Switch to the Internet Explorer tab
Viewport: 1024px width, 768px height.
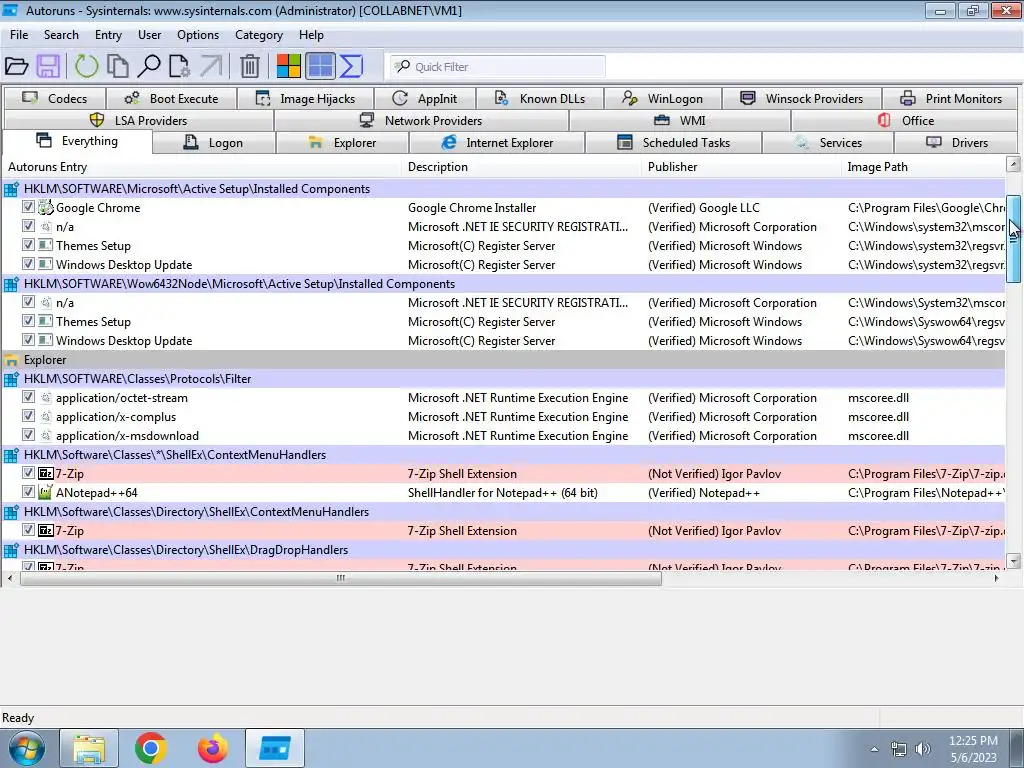coord(497,142)
